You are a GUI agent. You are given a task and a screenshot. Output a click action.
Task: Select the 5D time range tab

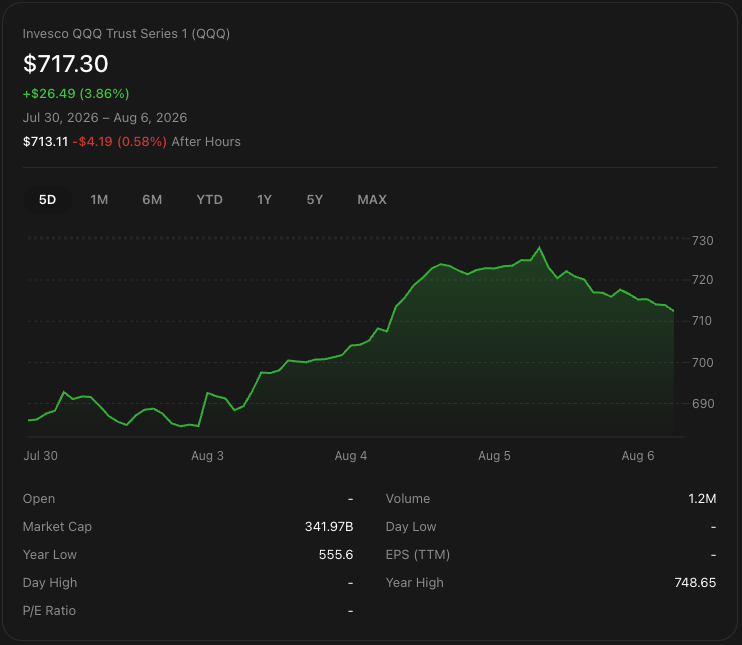pos(47,200)
